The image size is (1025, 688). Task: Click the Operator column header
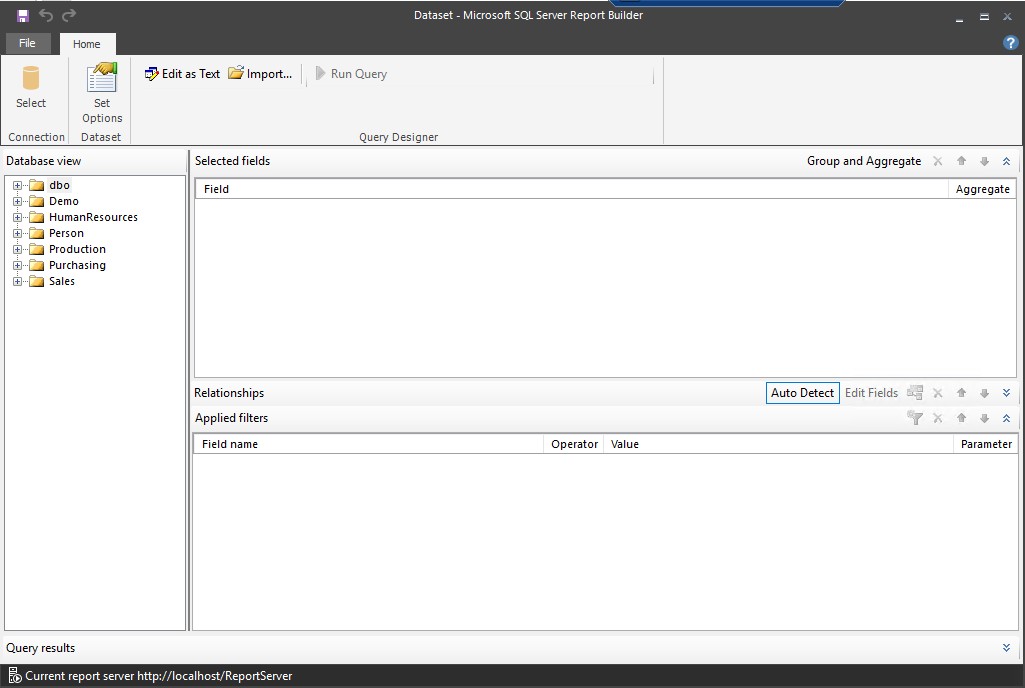tap(574, 444)
